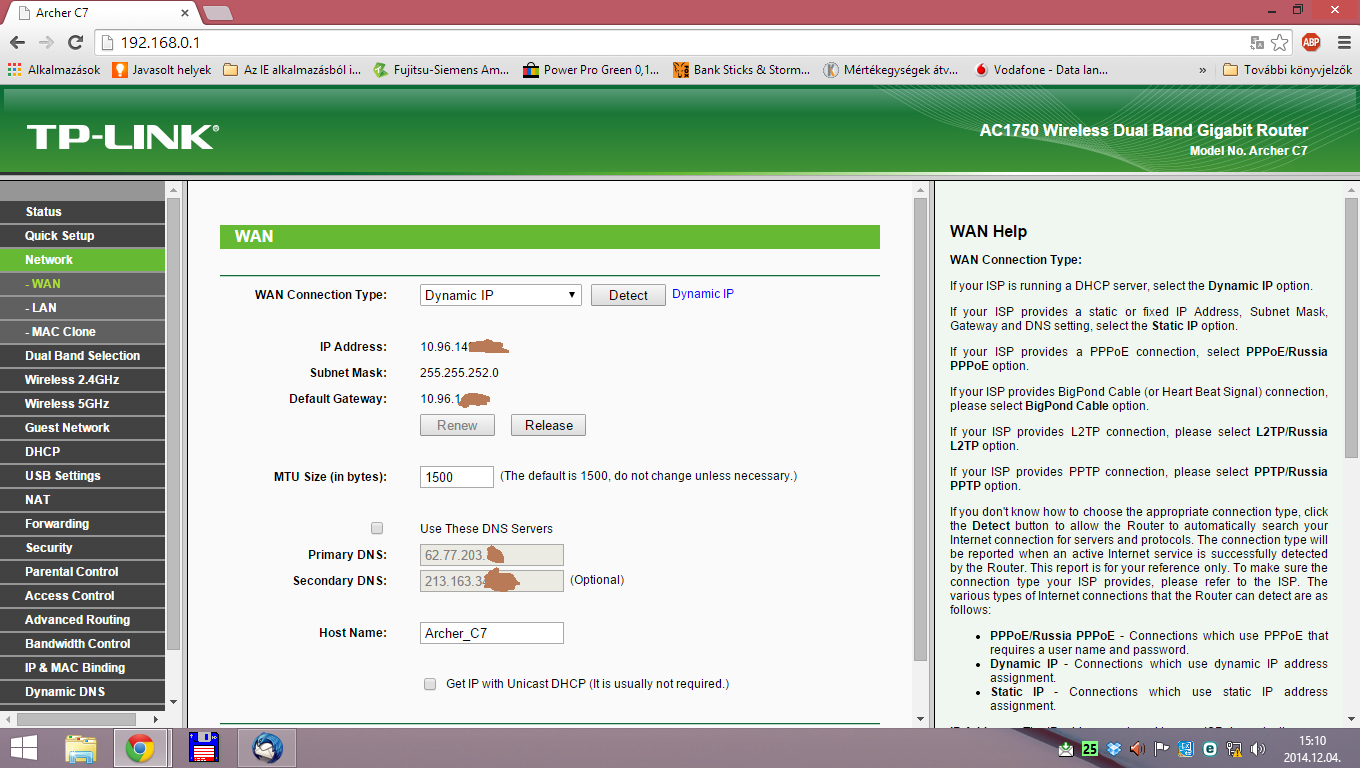Open the Guest Network menu

(82, 428)
